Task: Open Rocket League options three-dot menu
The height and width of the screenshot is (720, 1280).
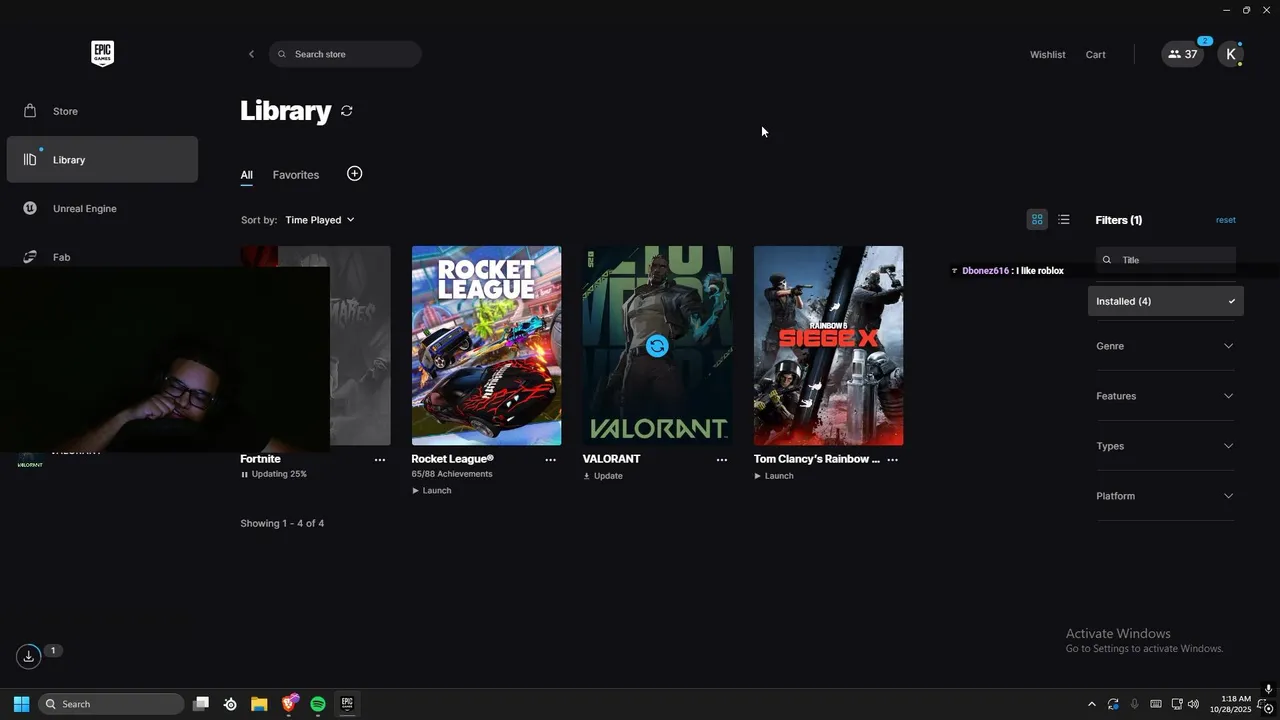Action: [x=550, y=460]
